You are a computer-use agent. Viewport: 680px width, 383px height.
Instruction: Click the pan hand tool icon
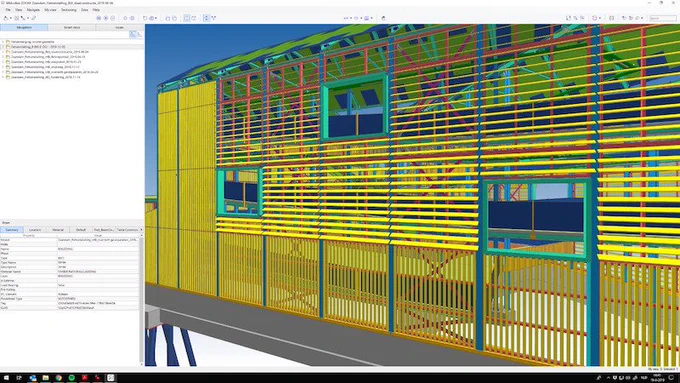pos(383,18)
